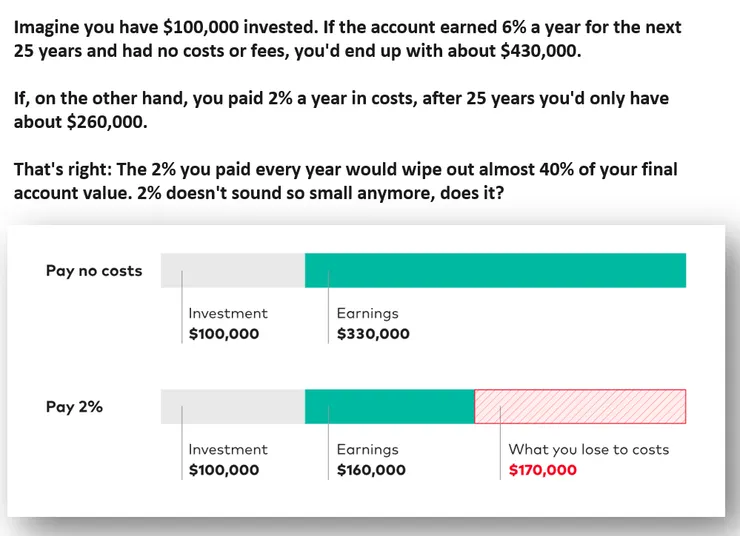
Task: Click the red hatched lost-to-costs bar
Action: click(580, 406)
